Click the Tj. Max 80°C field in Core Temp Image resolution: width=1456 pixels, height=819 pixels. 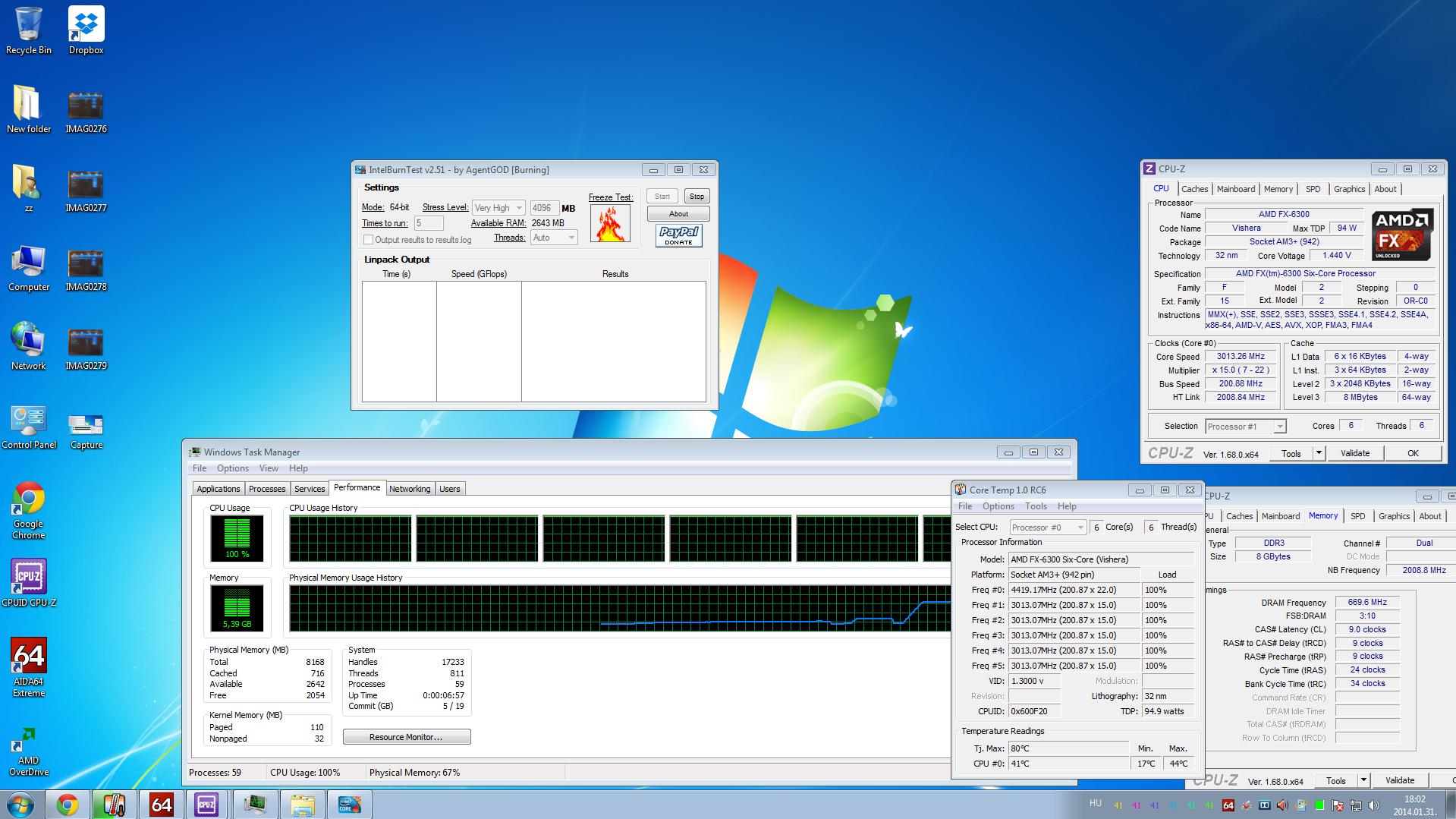click(1069, 748)
